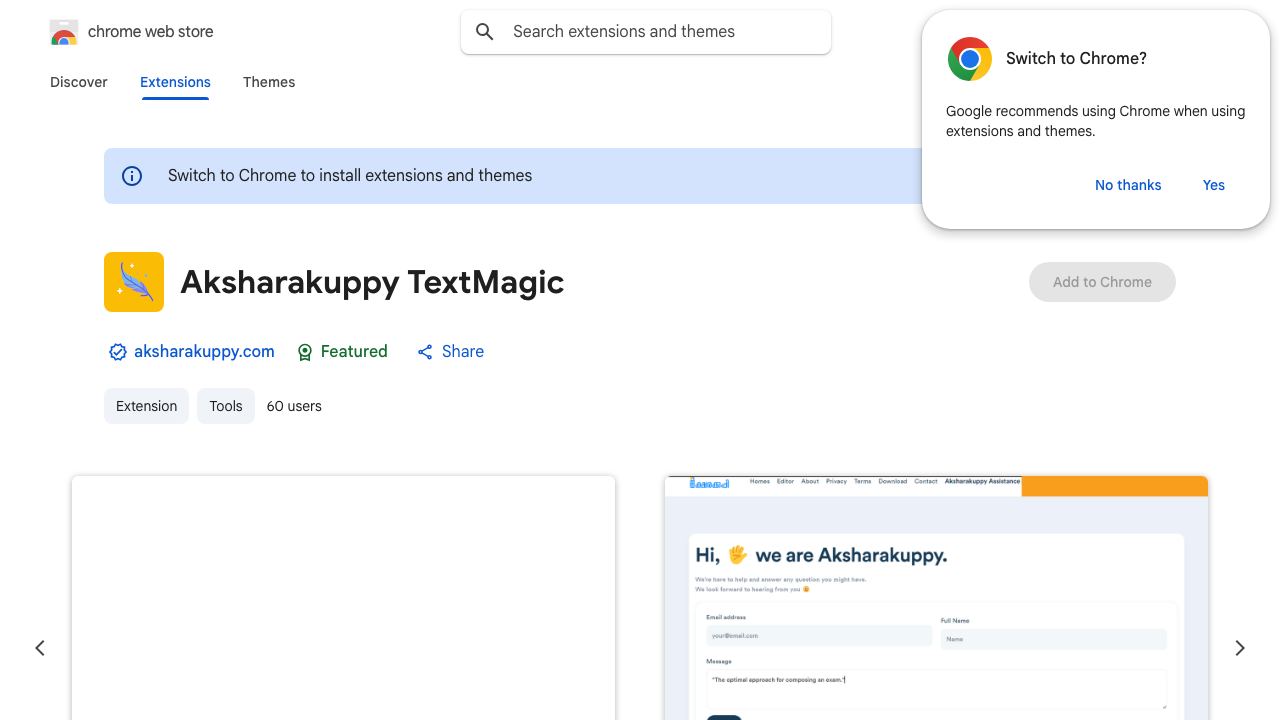
Task: Confirm Yes in the Switch to Chrome popup
Action: tap(1214, 185)
